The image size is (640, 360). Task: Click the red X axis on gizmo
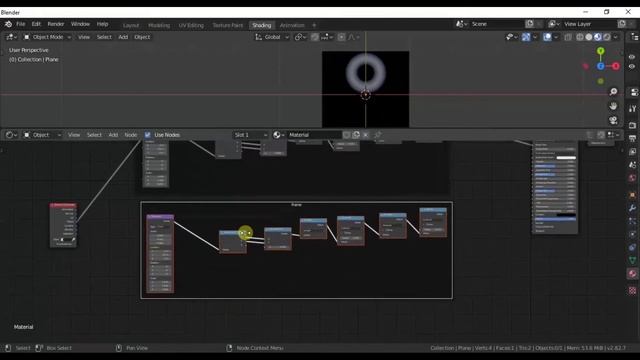click(616, 66)
